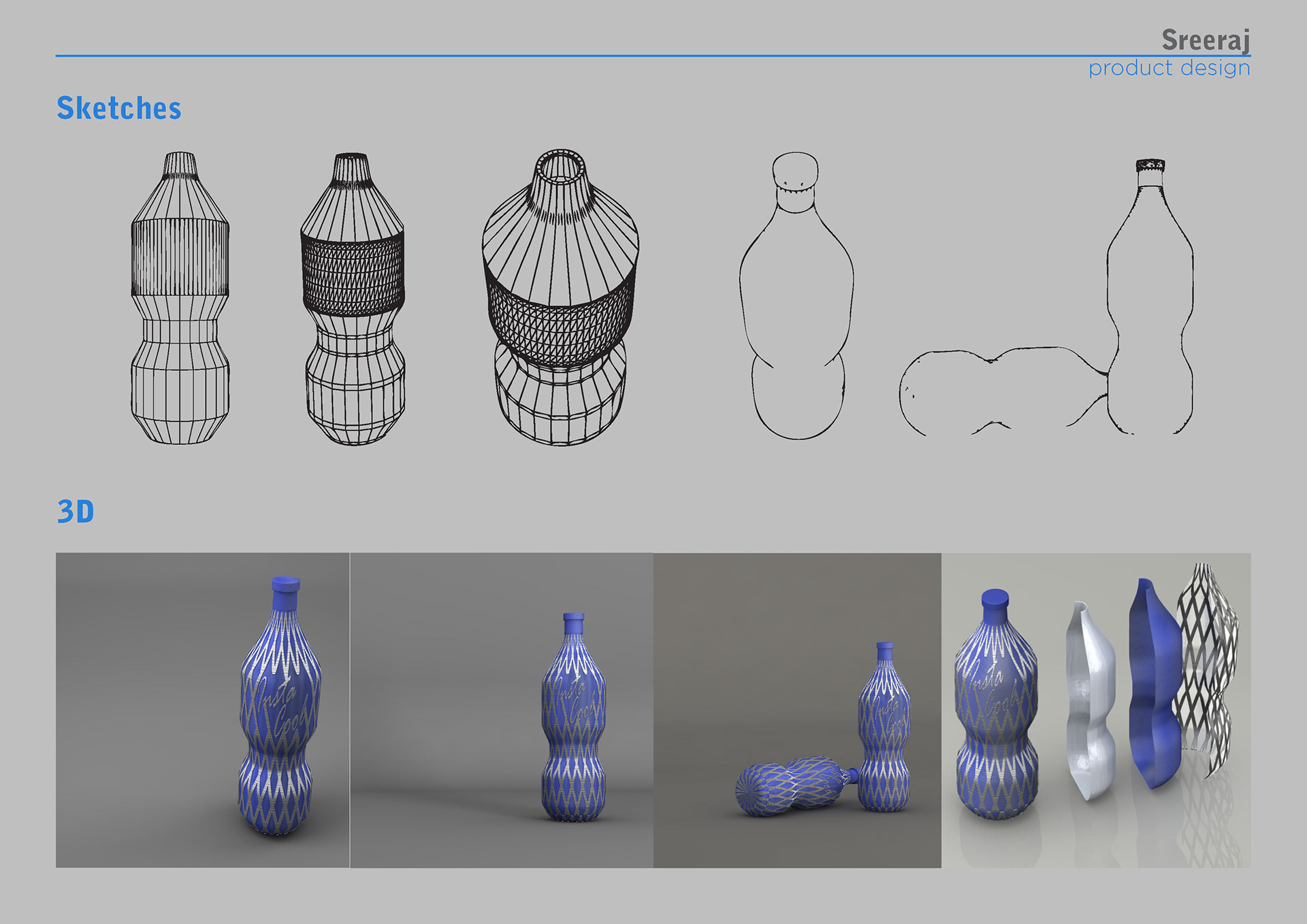Select the 3D section heading
The width and height of the screenshot is (1307, 924).
pyautogui.click(x=75, y=512)
